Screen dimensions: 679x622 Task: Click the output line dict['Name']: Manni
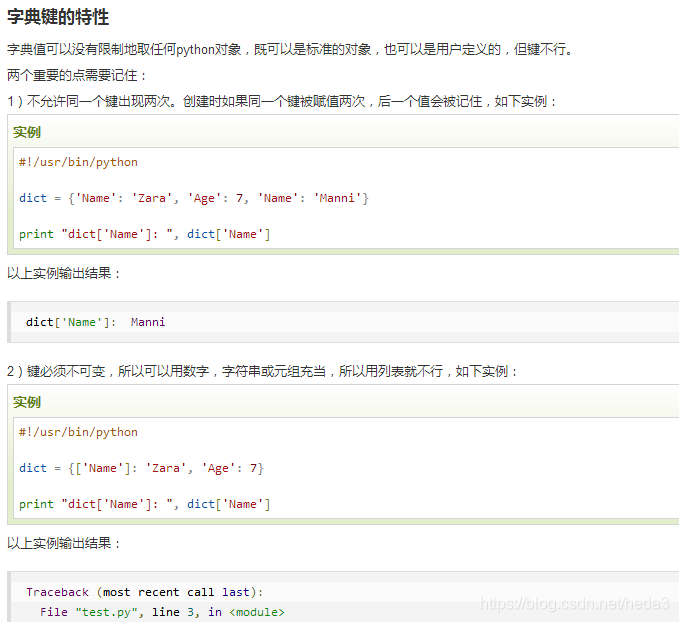[x=95, y=322]
